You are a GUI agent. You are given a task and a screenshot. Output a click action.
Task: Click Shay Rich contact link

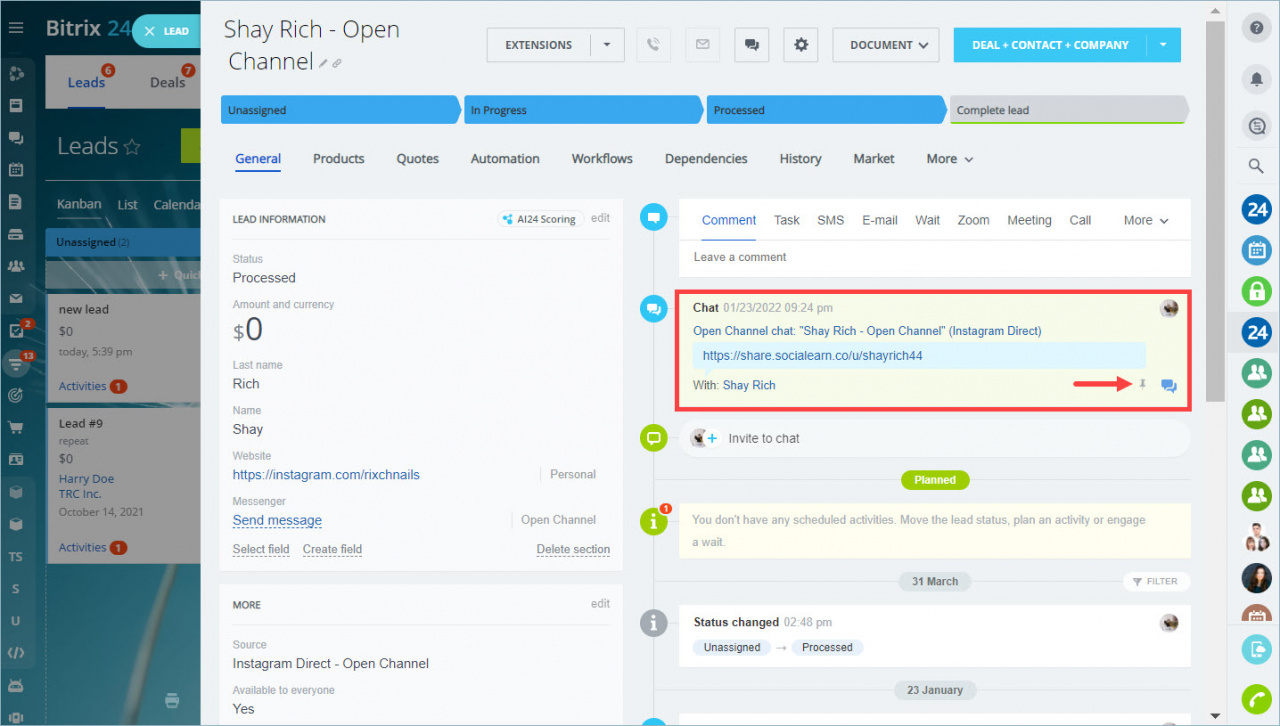coord(749,385)
